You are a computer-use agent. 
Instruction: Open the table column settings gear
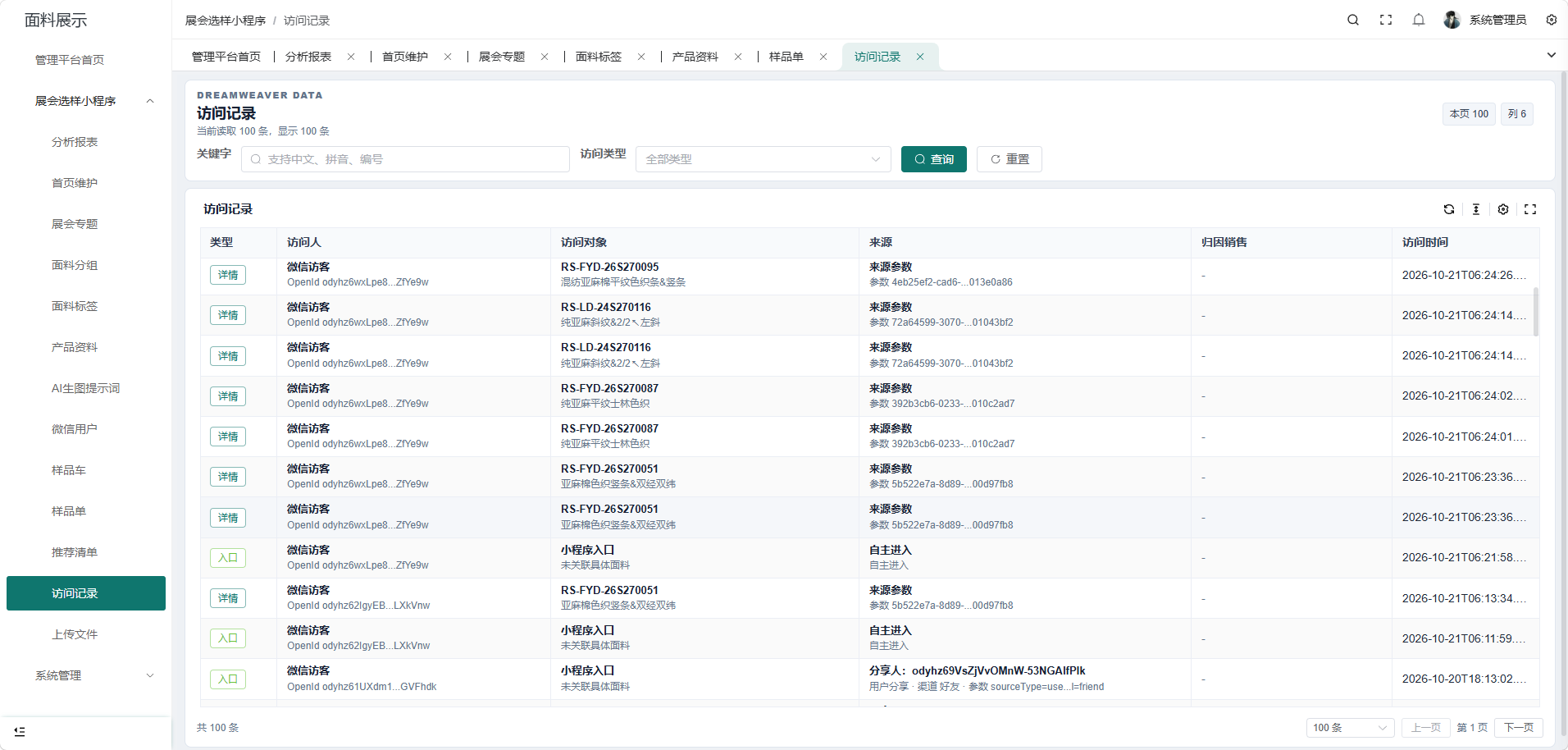[1503, 209]
